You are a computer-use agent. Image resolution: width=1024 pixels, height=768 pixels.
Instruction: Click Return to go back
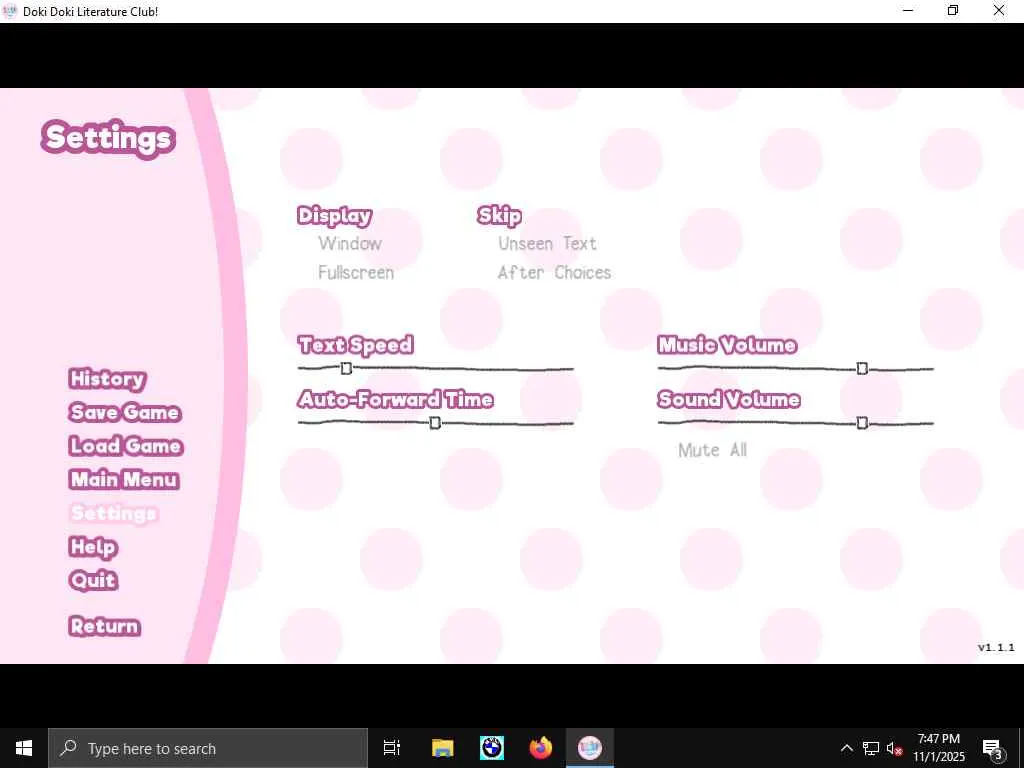point(104,626)
